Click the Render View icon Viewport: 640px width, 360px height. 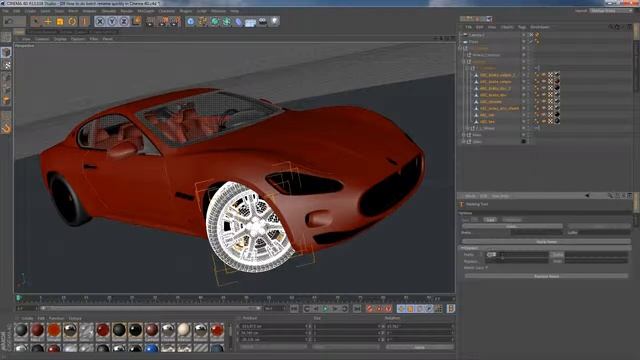click(x=151, y=21)
